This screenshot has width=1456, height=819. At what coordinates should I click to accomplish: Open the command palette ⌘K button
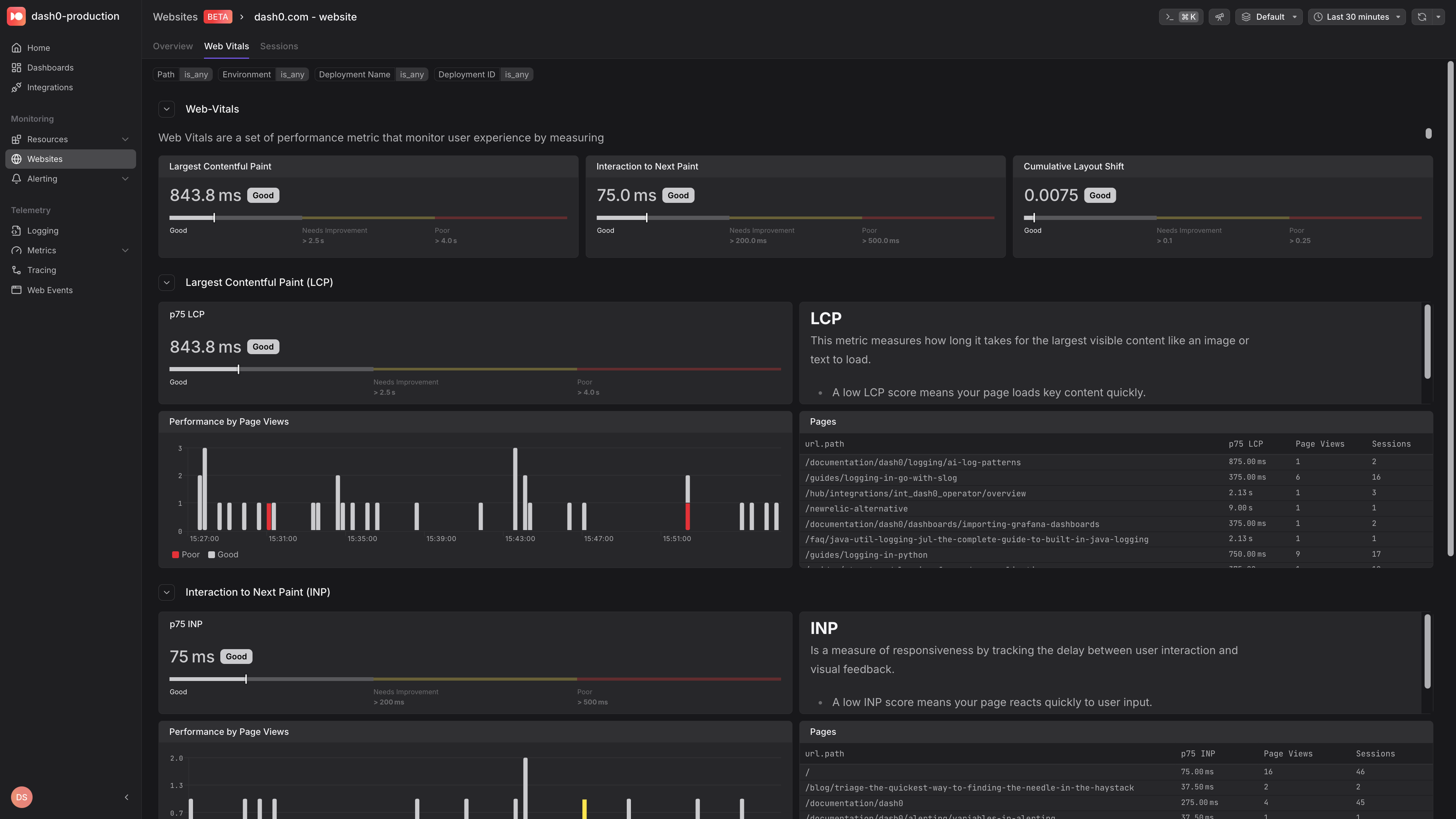point(1181,17)
